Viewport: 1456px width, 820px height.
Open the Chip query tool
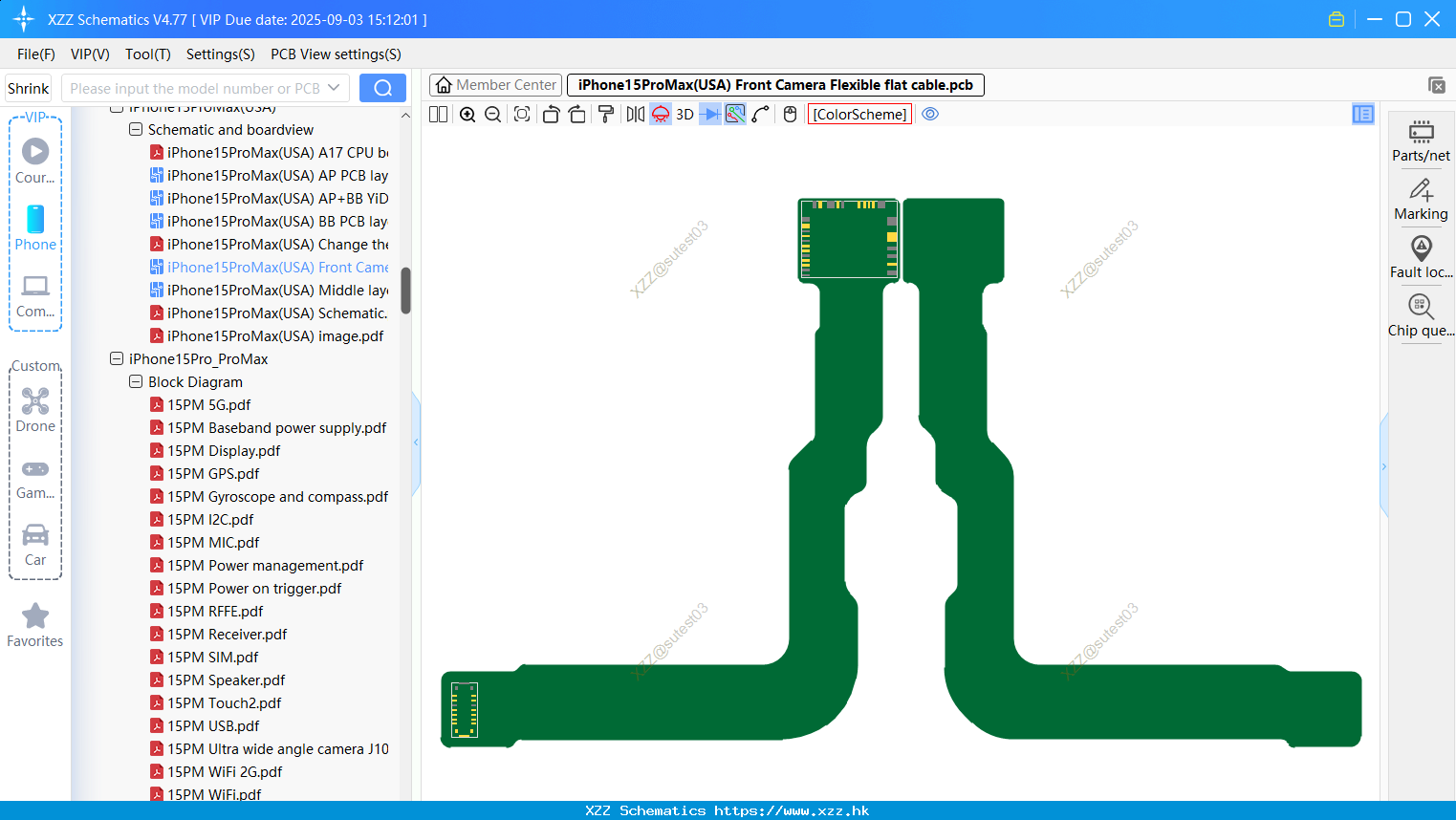click(1422, 316)
